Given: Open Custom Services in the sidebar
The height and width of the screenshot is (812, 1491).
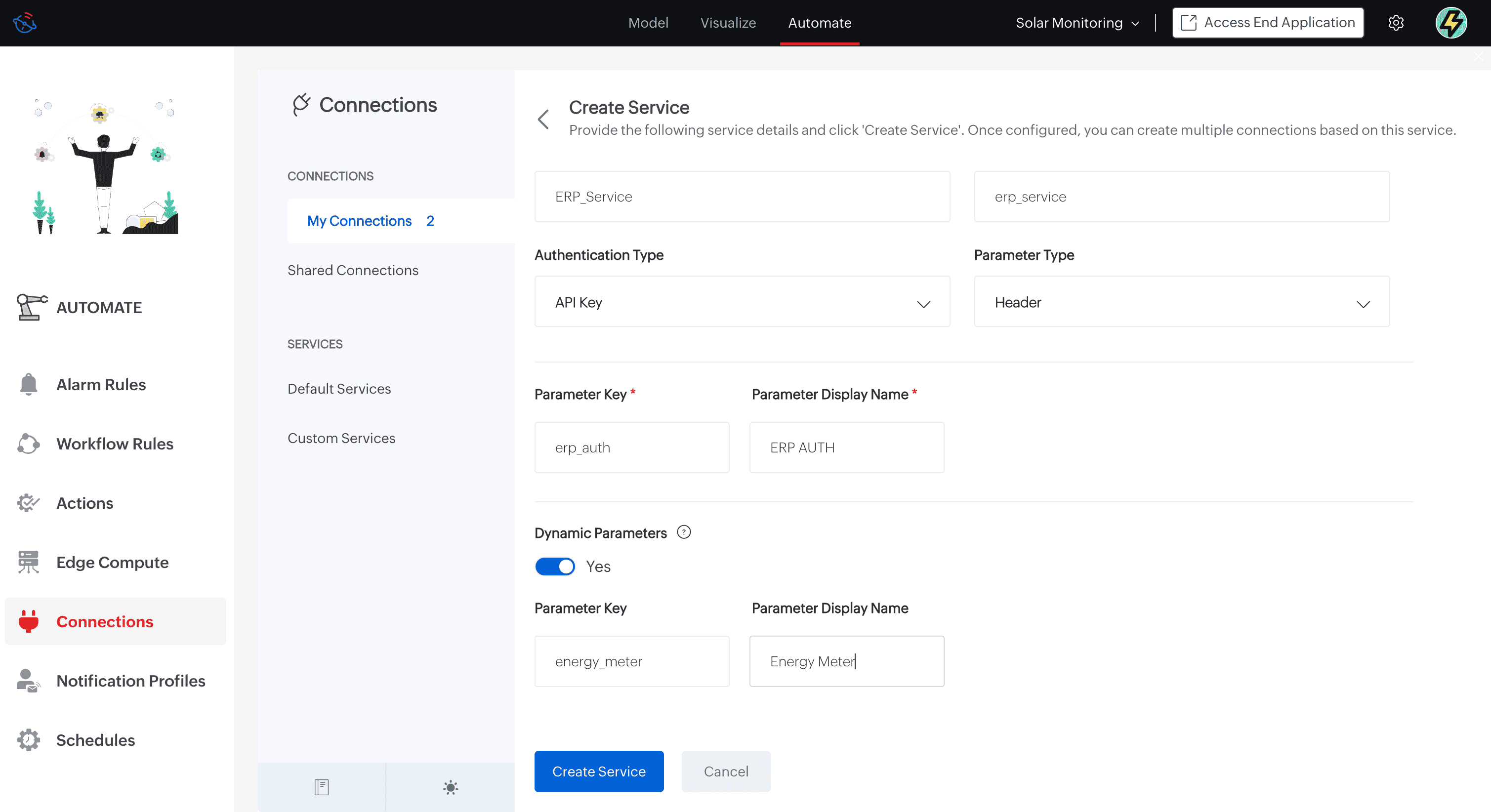Looking at the screenshot, I should point(341,438).
